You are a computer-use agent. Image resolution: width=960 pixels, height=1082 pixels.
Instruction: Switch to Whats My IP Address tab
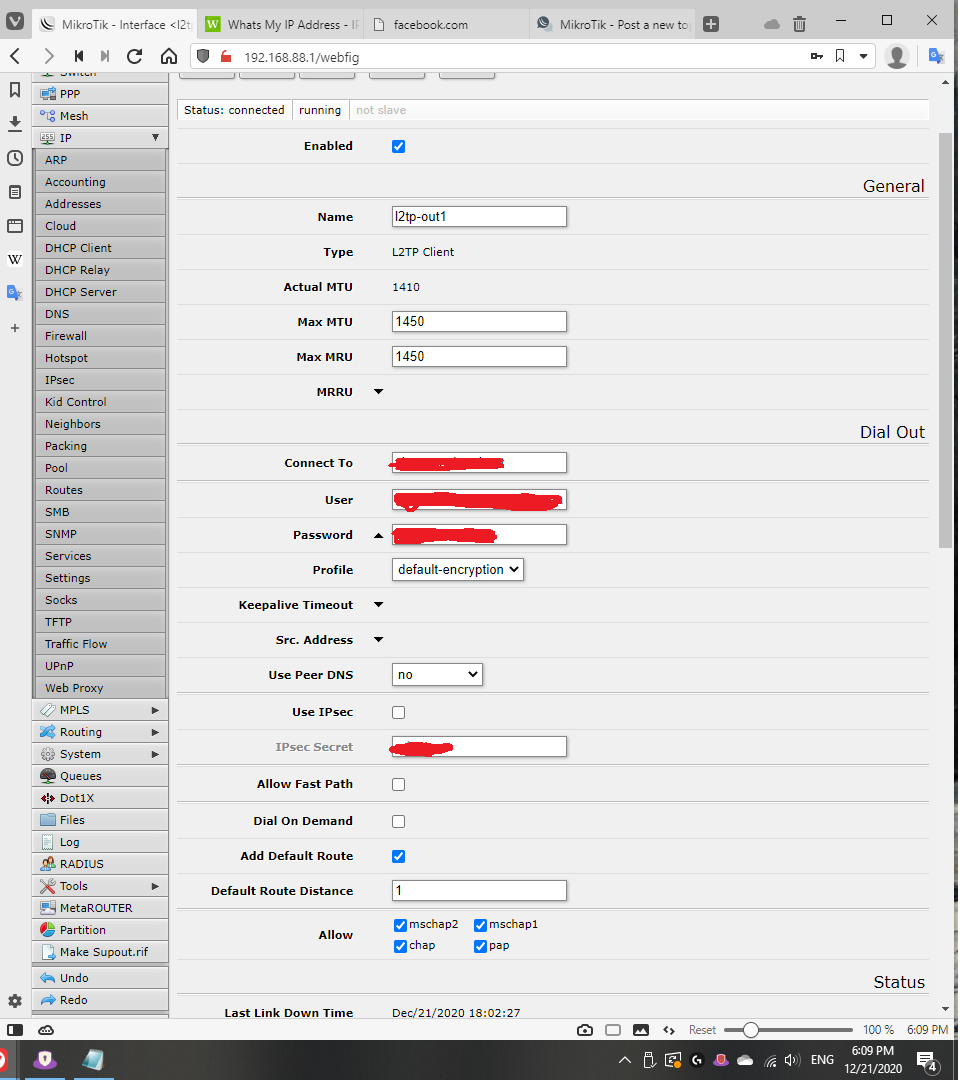(x=283, y=24)
